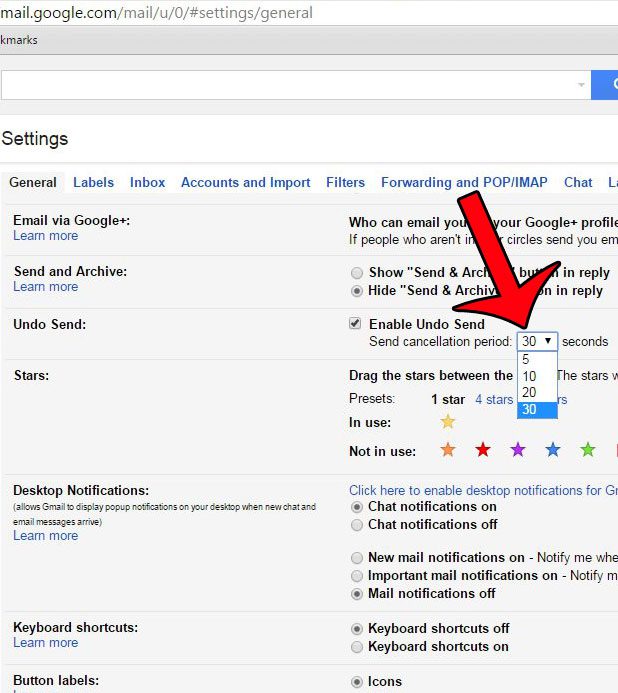Screen dimensions: 618x693
Task: Open the Filters settings tab
Action: pyautogui.click(x=345, y=182)
